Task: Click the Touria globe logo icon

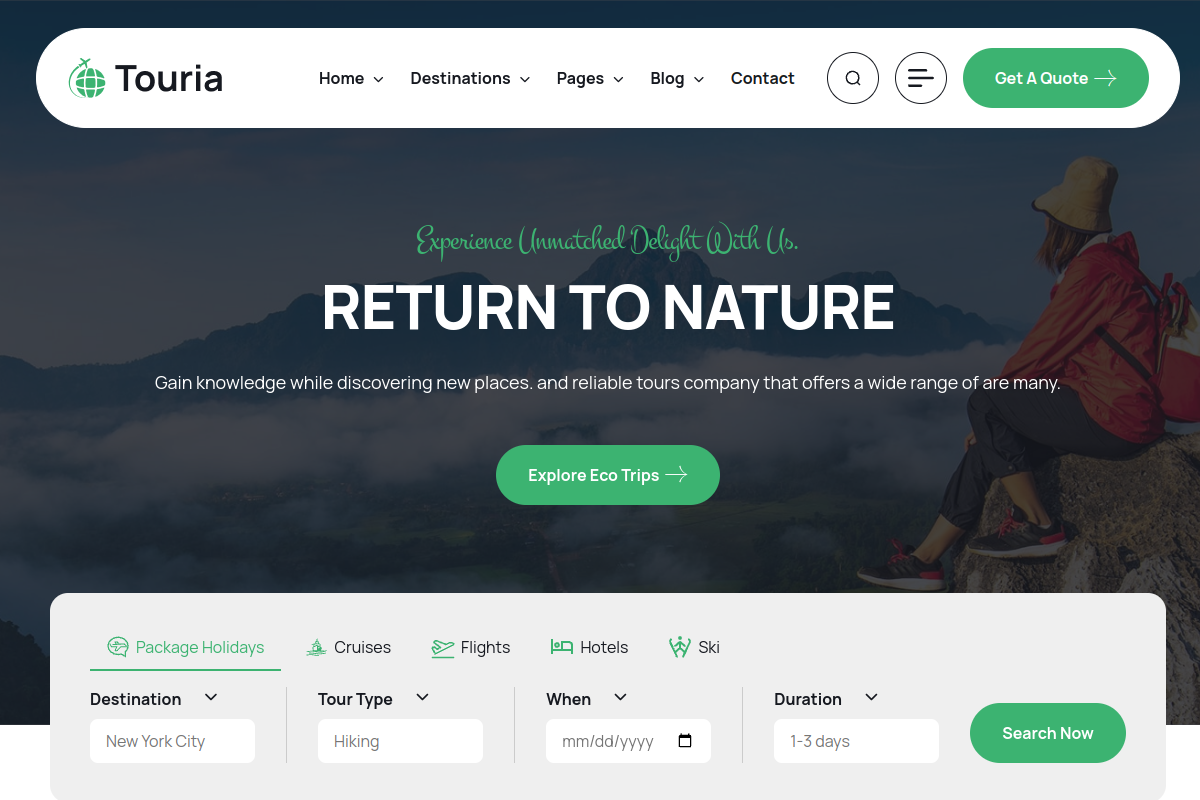Action: [x=87, y=78]
